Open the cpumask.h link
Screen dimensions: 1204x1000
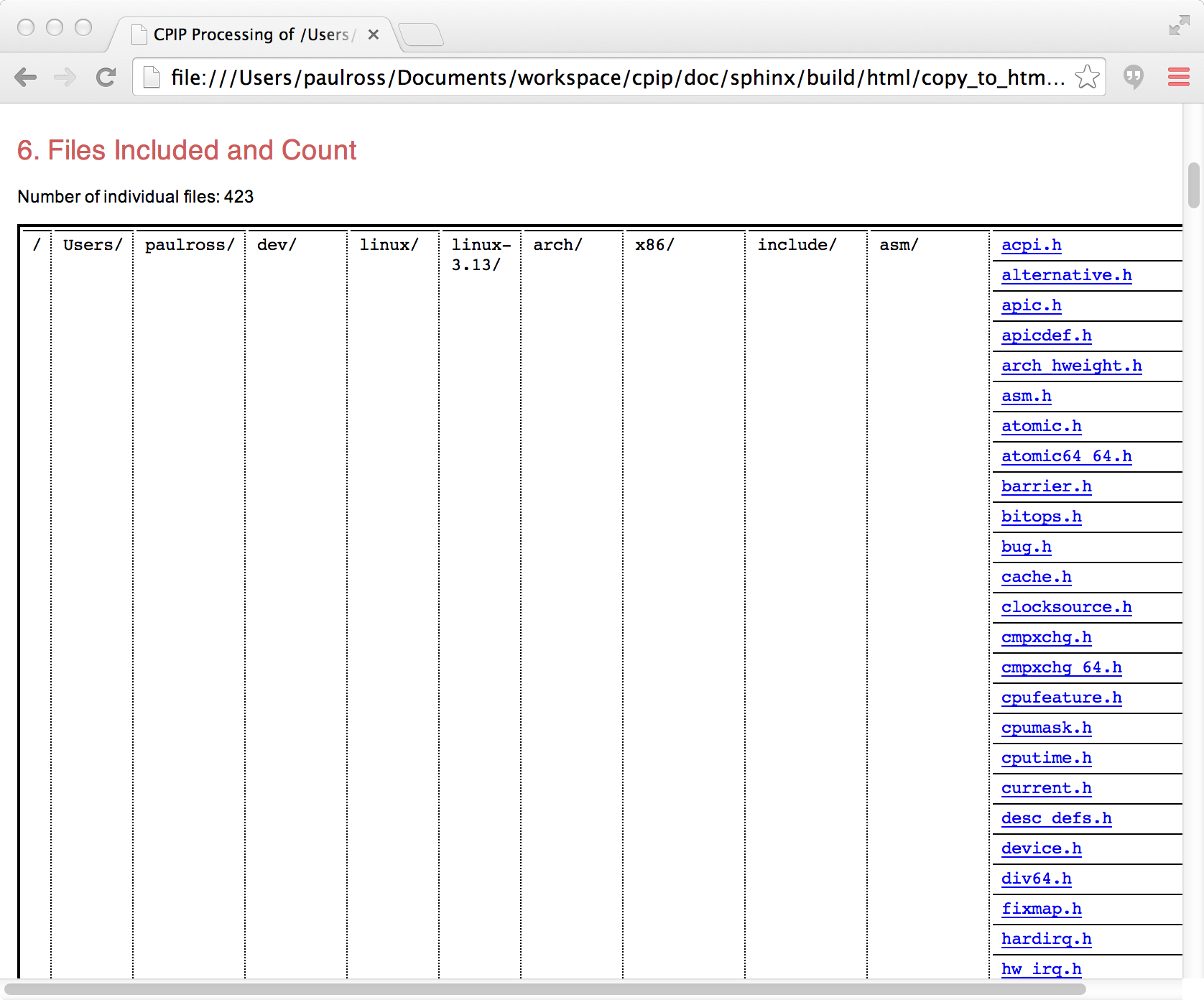pos(1046,728)
